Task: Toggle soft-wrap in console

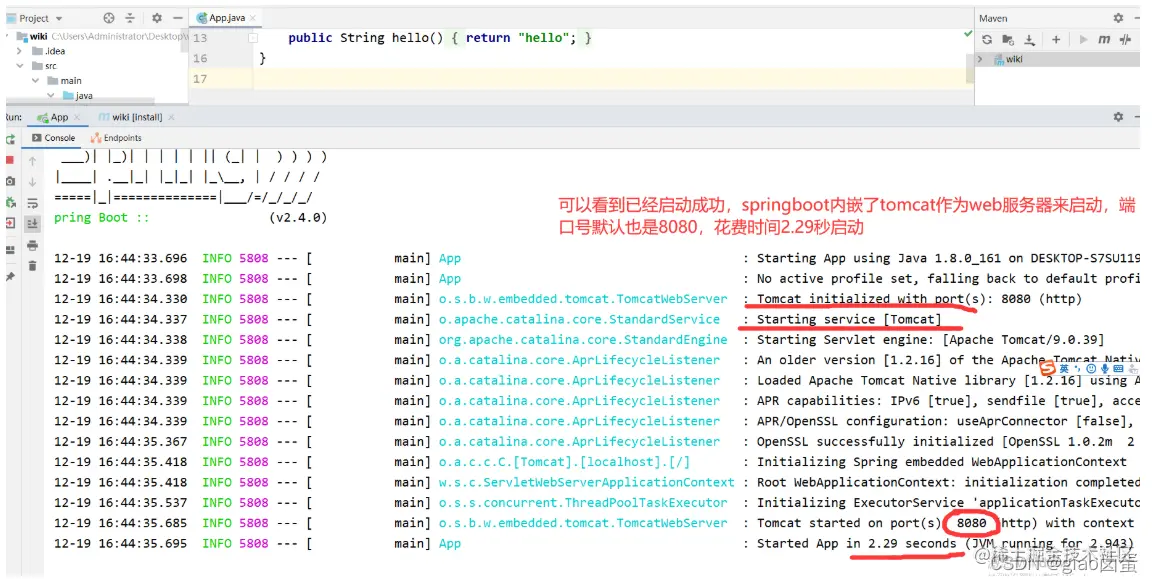Action: 32,203
